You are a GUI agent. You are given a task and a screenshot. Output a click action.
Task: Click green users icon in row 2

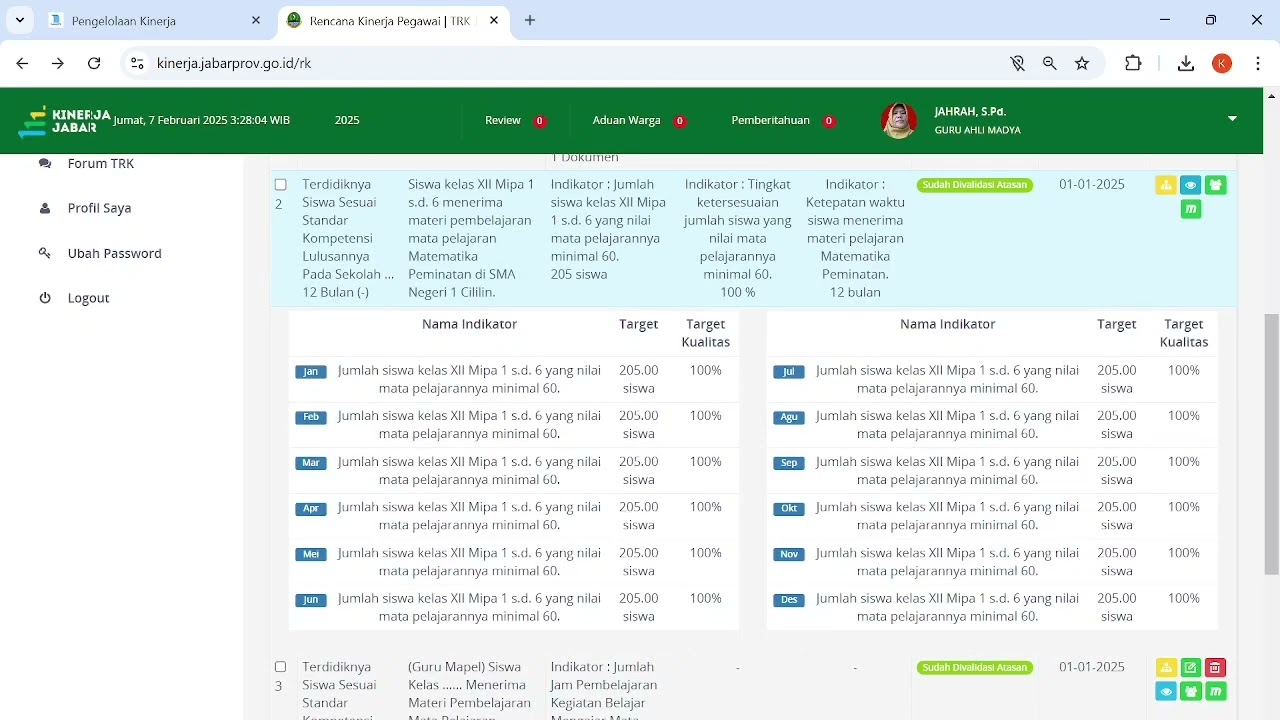coord(1215,185)
